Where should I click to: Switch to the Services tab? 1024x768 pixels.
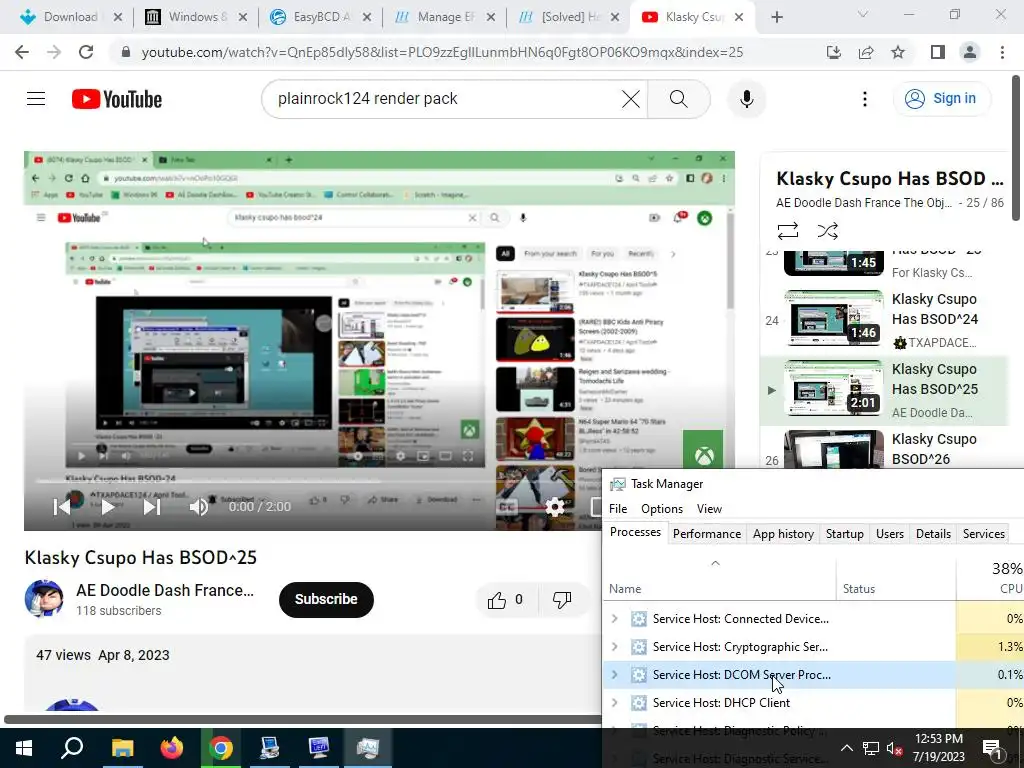click(x=984, y=534)
